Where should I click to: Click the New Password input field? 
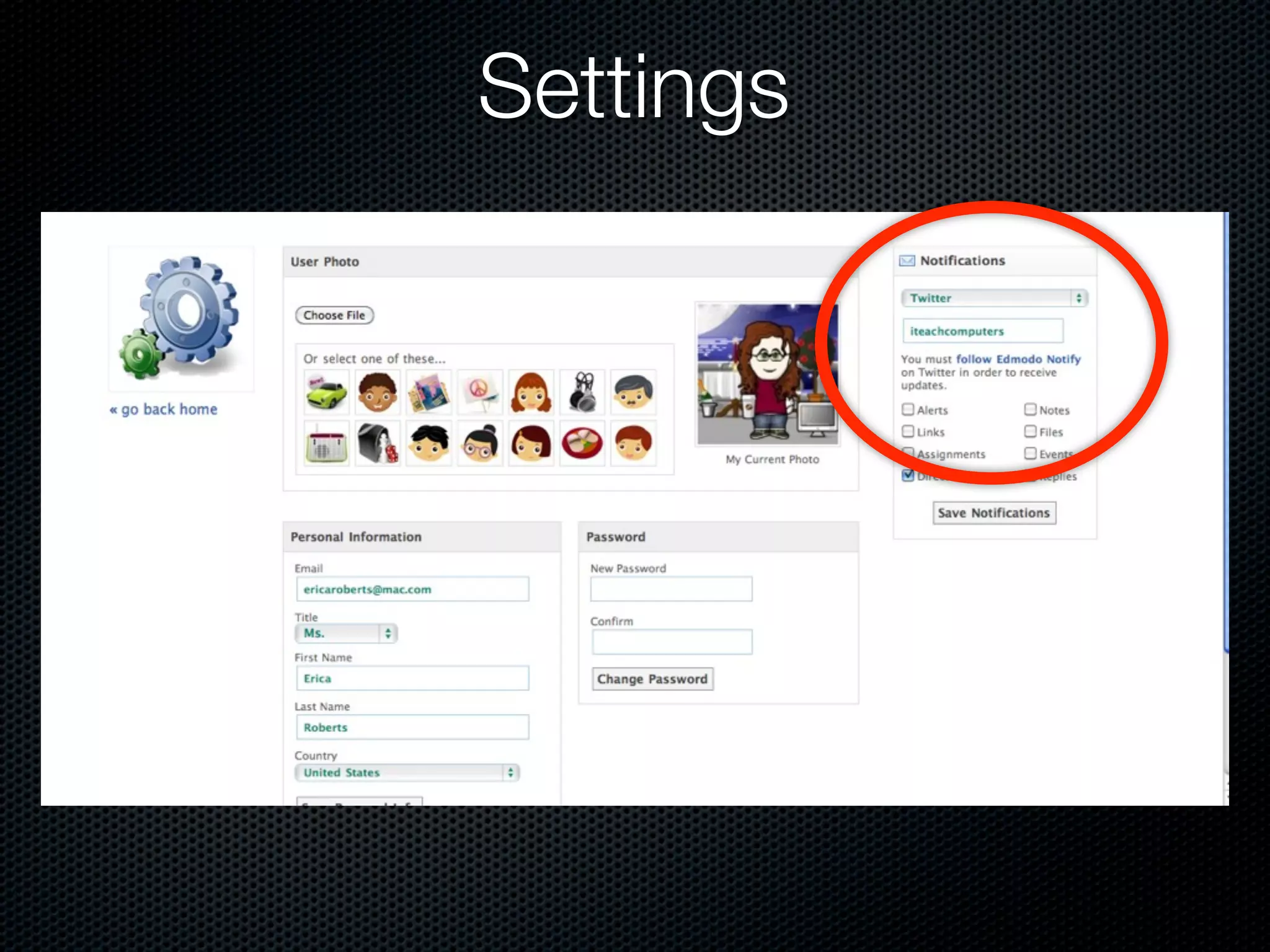(671, 589)
